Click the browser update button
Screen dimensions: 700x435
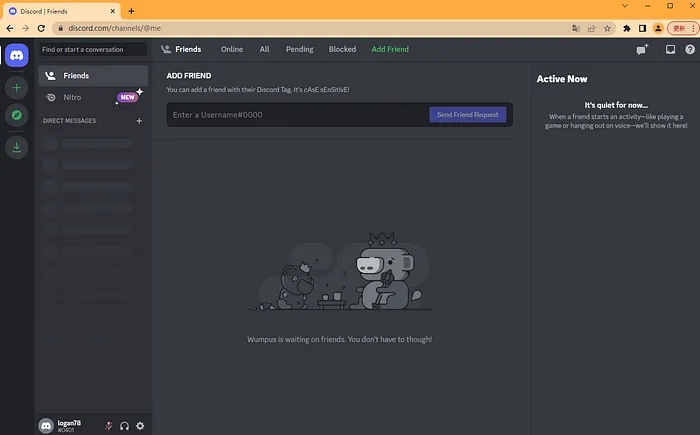click(x=682, y=28)
